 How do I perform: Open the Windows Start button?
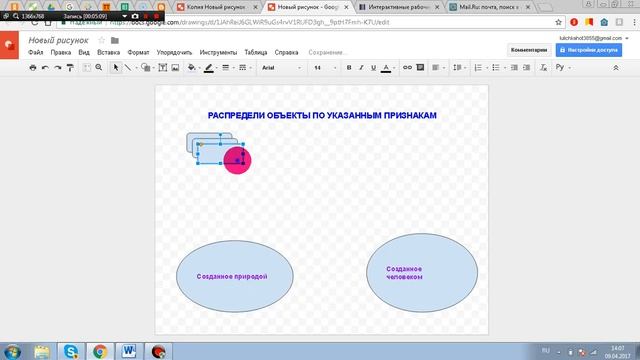point(12,352)
